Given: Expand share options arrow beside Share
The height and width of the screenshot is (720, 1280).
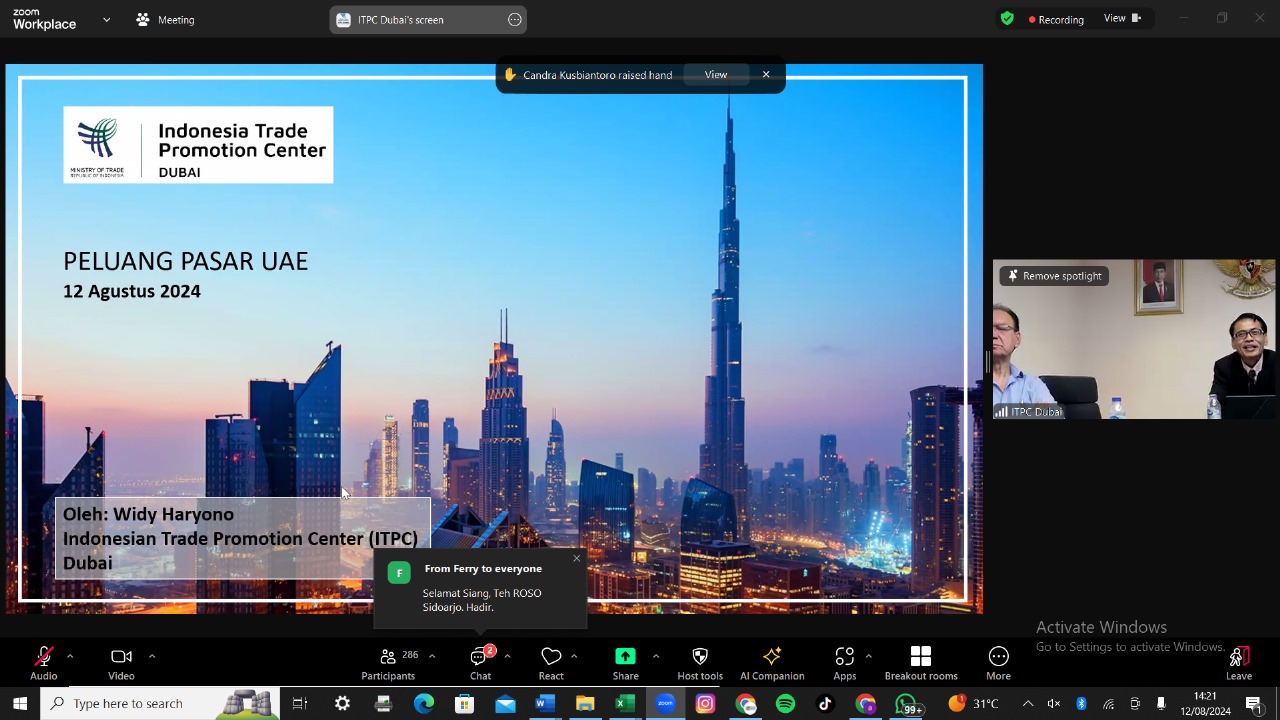Looking at the screenshot, I should [656, 656].
